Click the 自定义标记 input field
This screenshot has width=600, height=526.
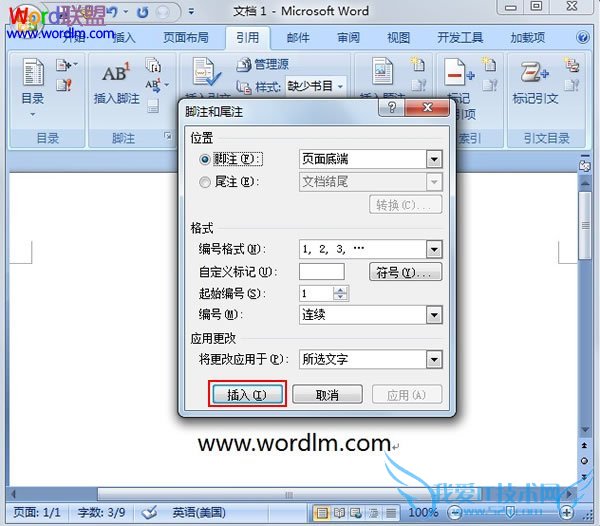[321, 272]
